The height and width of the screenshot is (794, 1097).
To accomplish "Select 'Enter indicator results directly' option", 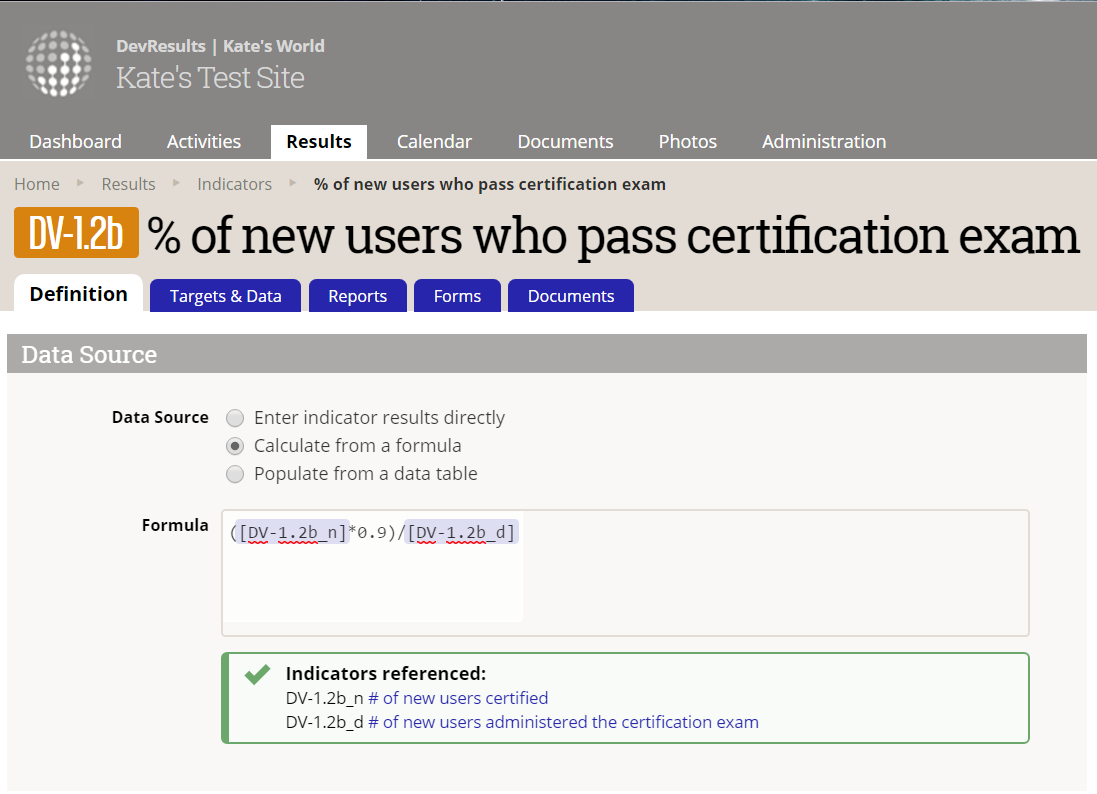I will (235, 418).
